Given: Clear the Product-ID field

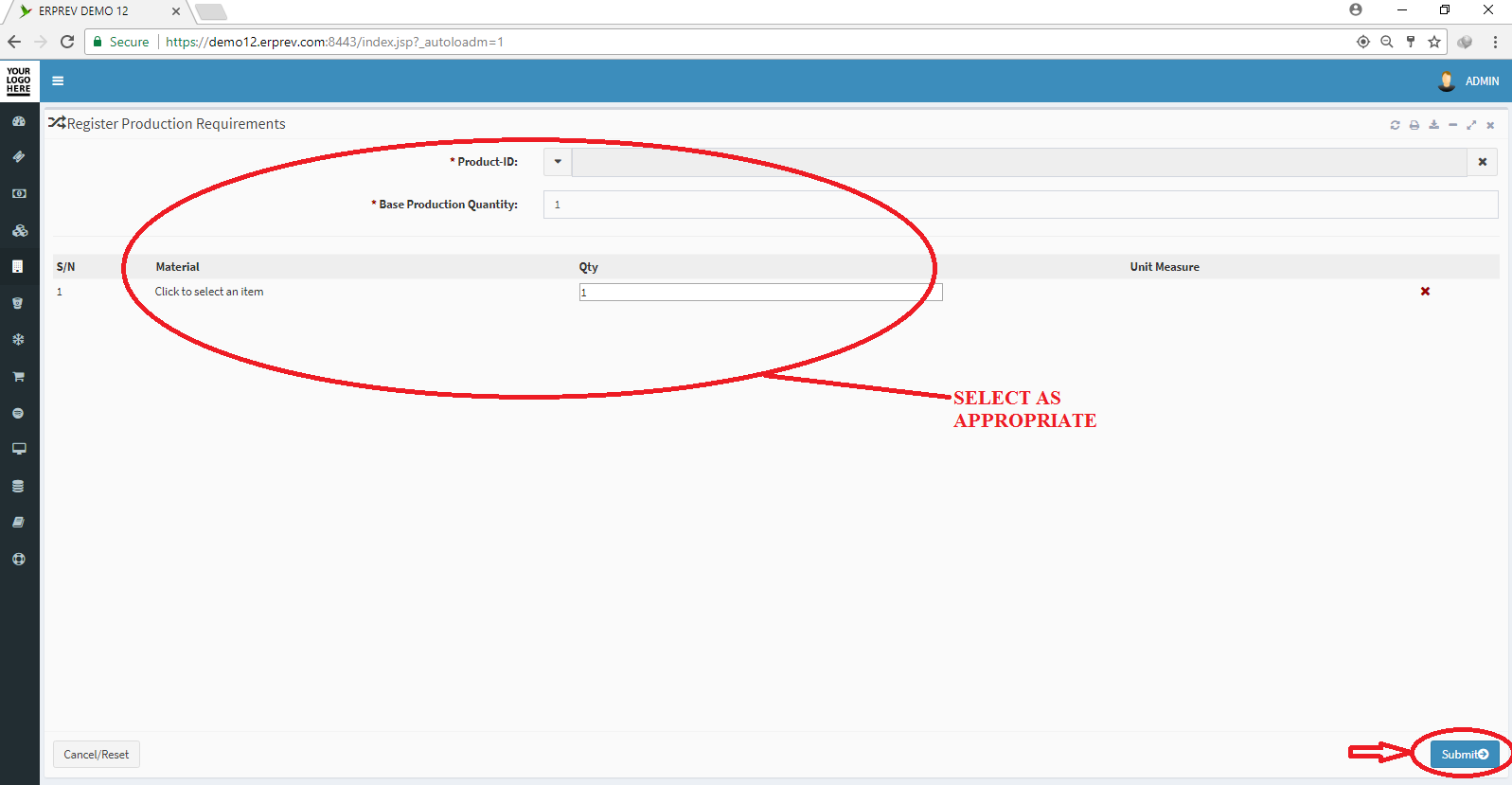Looking at the screenshot, I should [1483, 162].
